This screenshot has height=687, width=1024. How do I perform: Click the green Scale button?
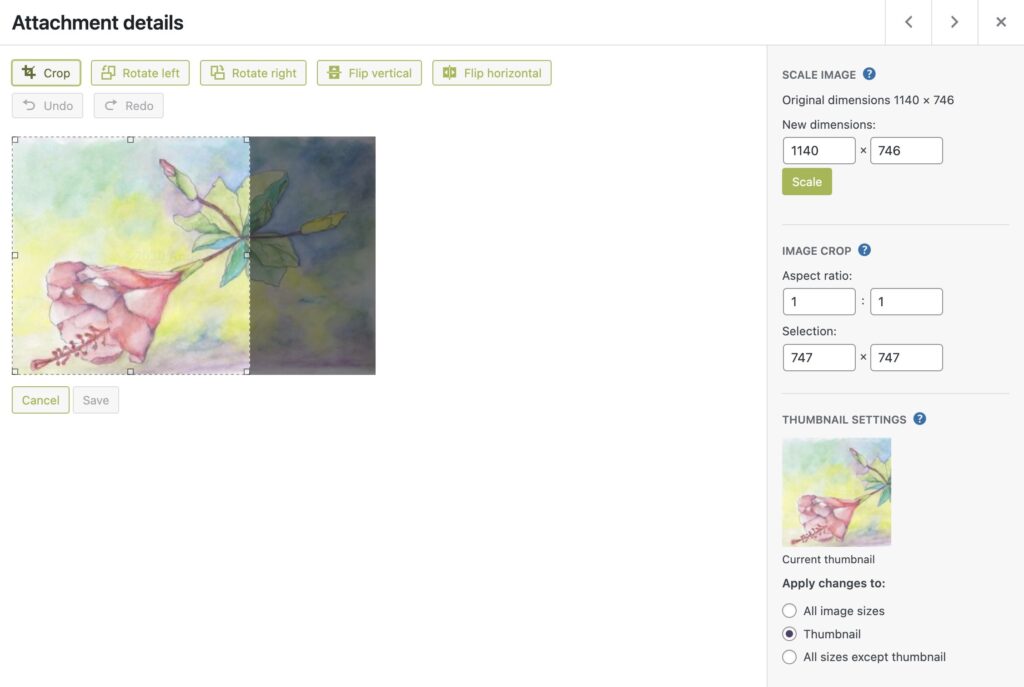pos(807,182)
